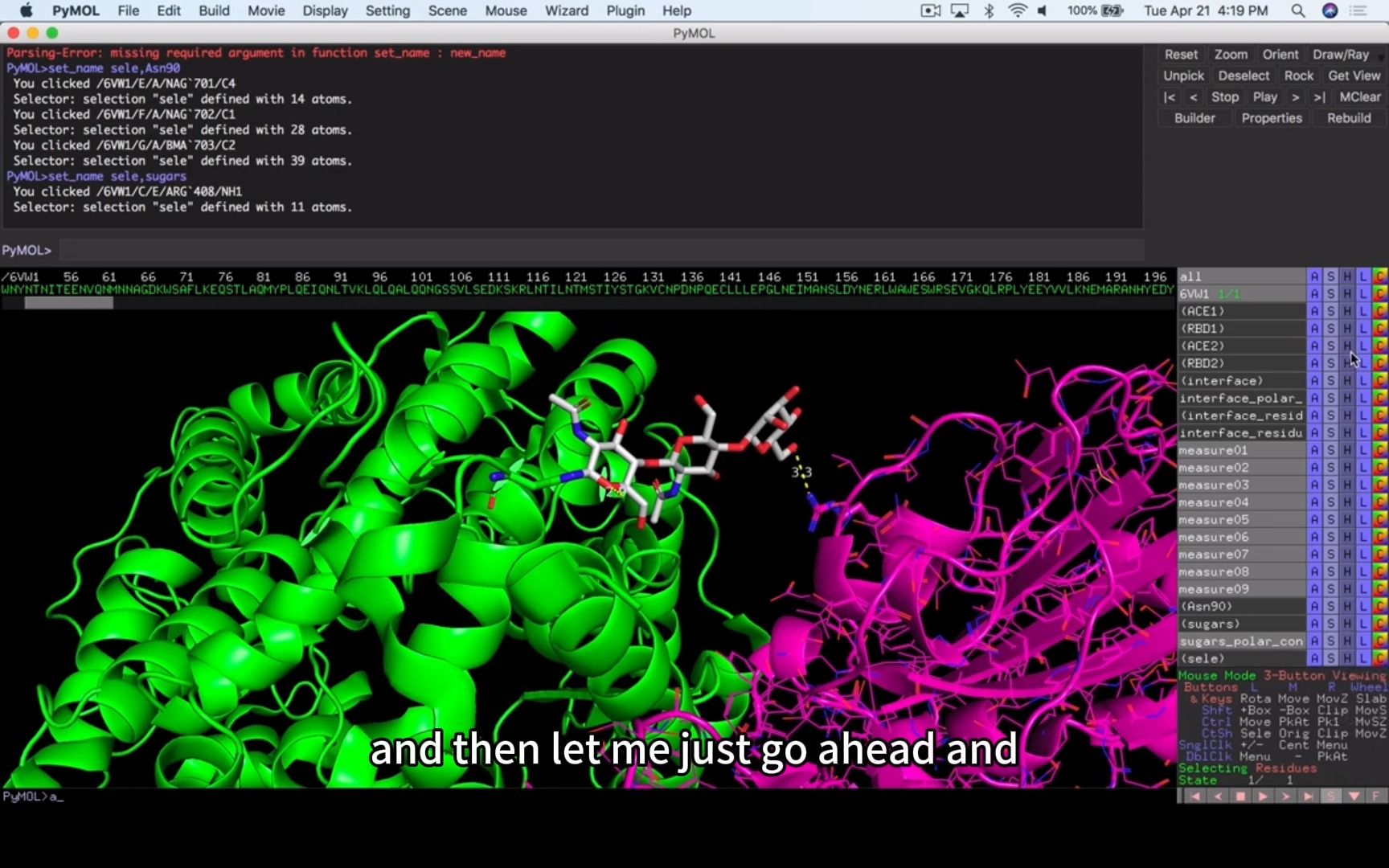Open Hide menu for (ACE1) selection
The width and height of the screenshot is (1389, 868).
(1347, 311)
